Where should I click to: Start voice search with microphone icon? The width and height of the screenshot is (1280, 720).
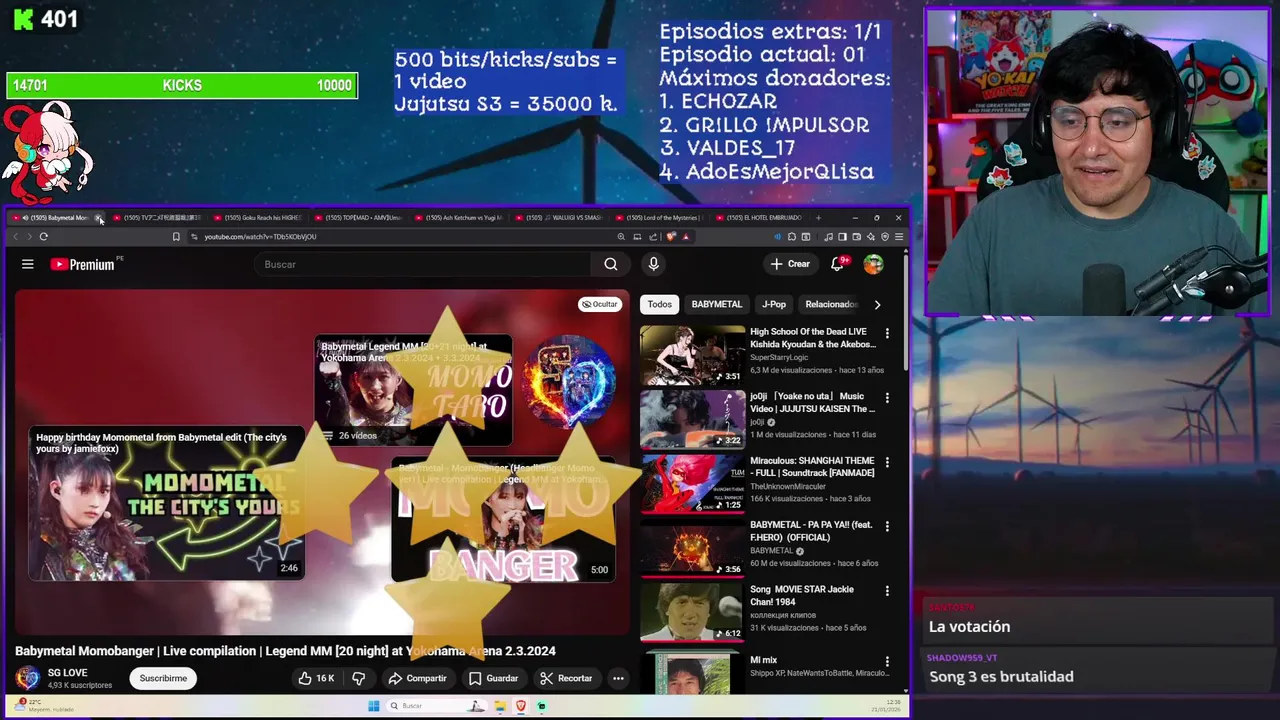(653, 264)
